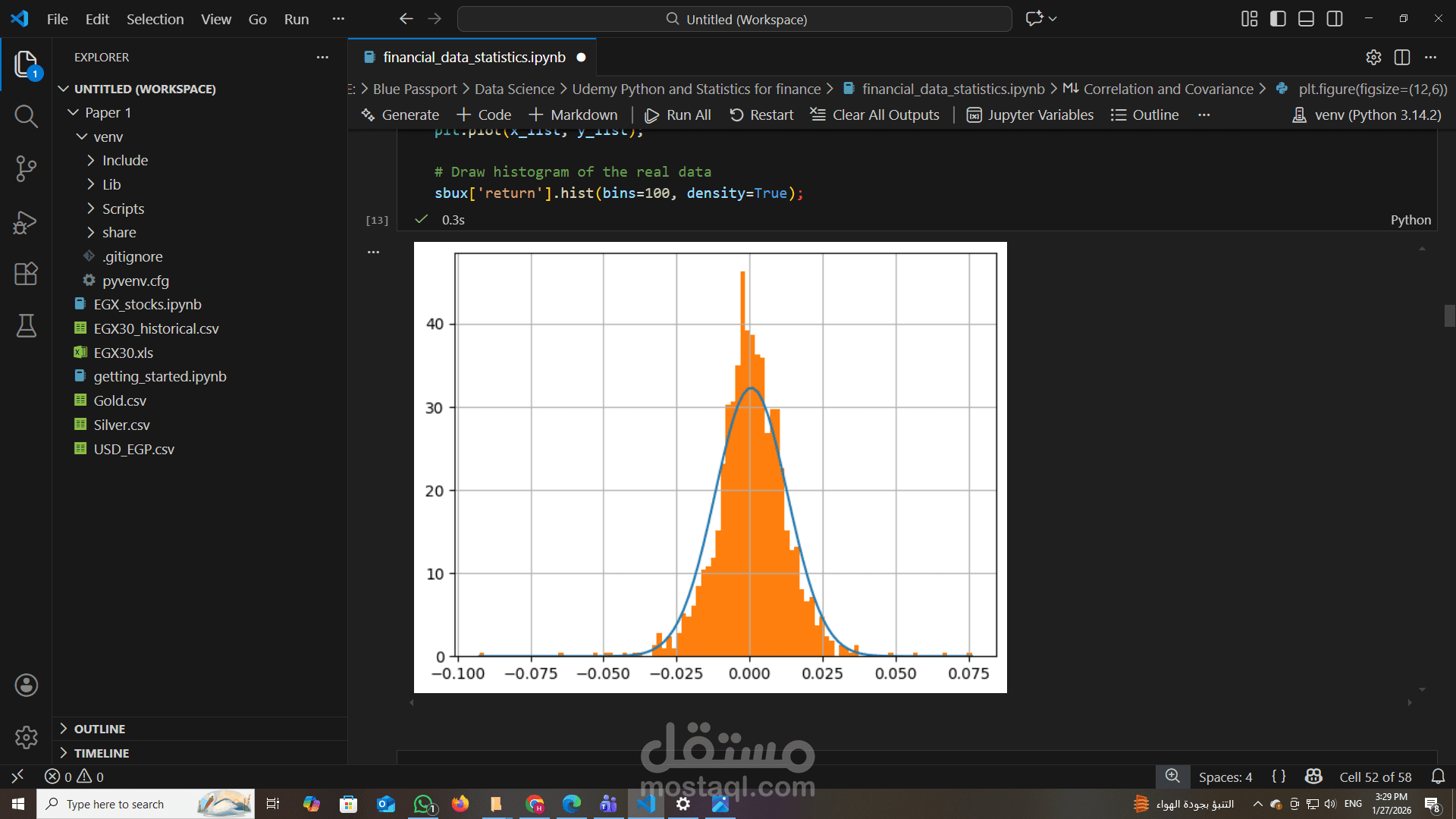Image resolution: width=1456 pixels, height=819 pixels.
Task: Click the notebook settings gear icon
Action: [x=1373, y=58]
